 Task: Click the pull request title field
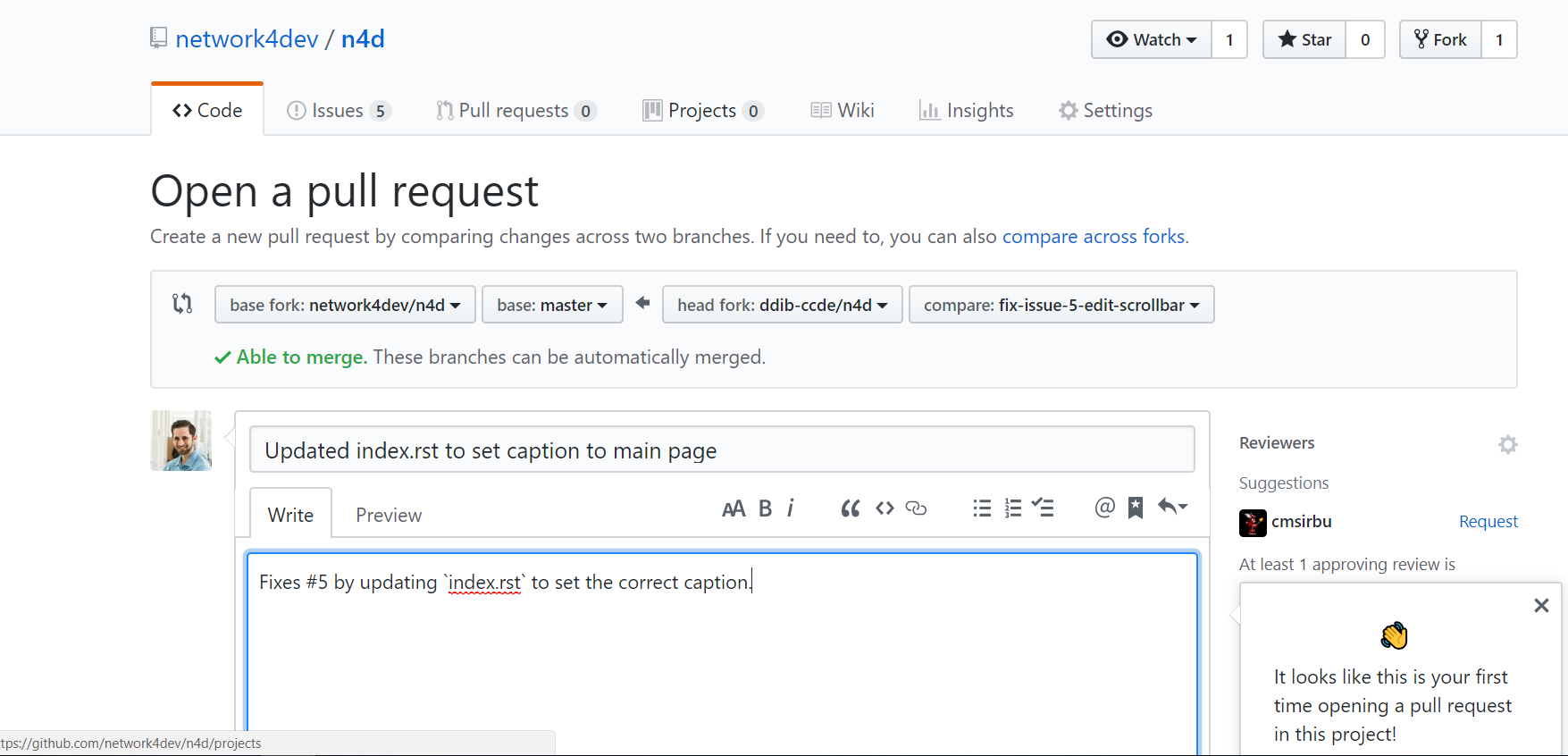pyautogui.click(x=722, y=449)
